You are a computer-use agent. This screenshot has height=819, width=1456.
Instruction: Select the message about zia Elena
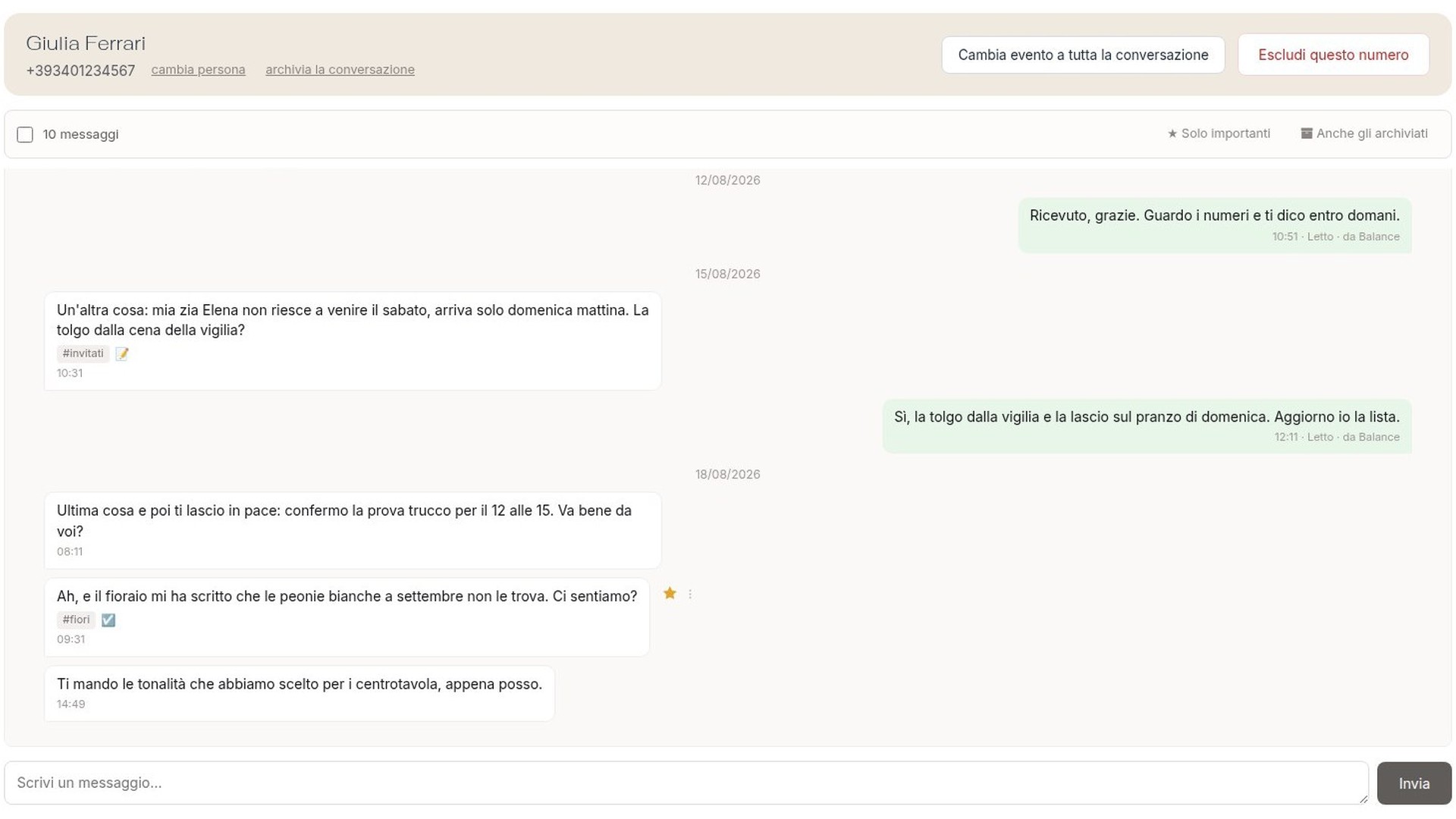[x=353, y=341]
